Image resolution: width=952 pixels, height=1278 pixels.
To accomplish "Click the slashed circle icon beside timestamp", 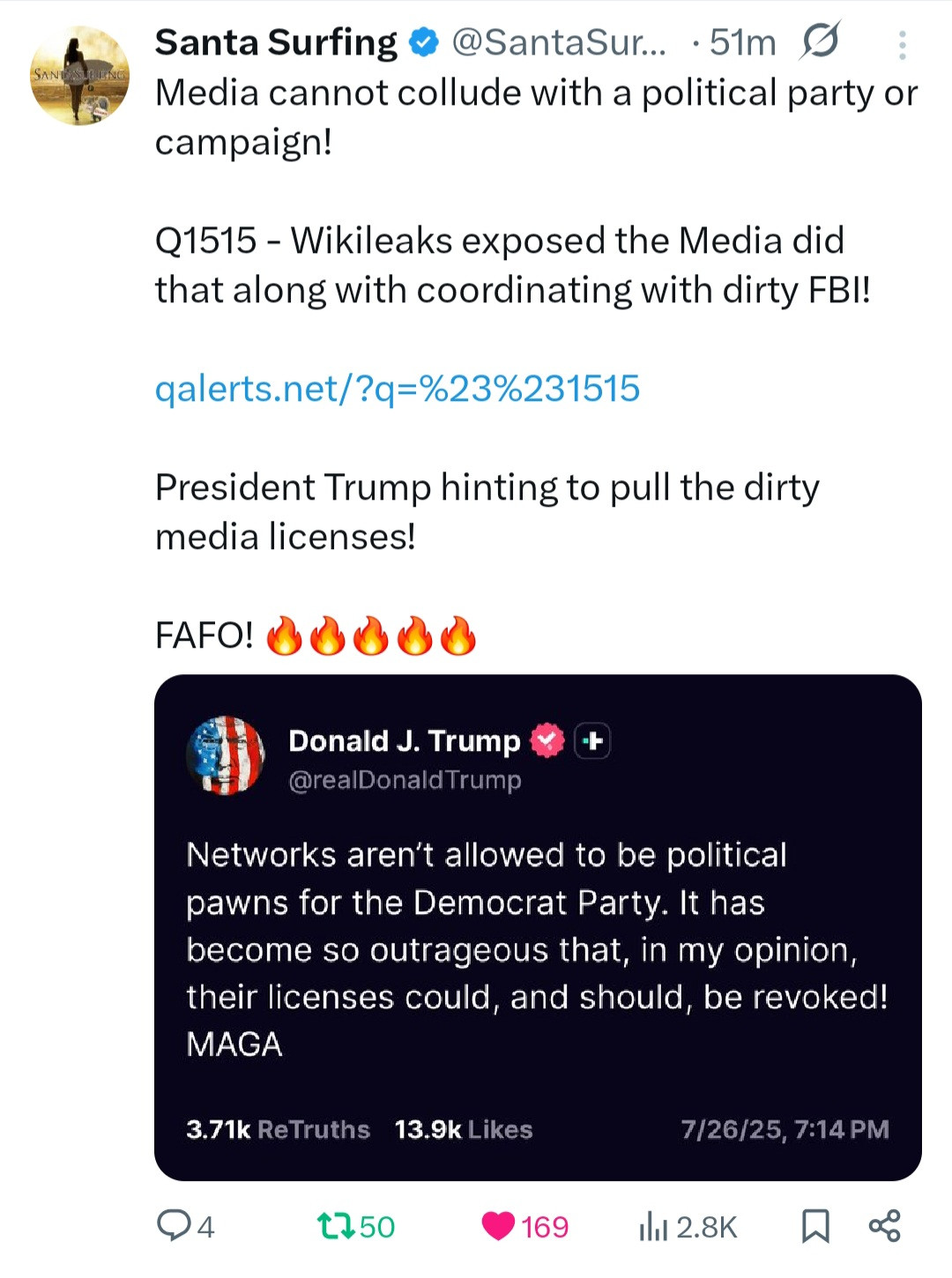I will point(820,41).
